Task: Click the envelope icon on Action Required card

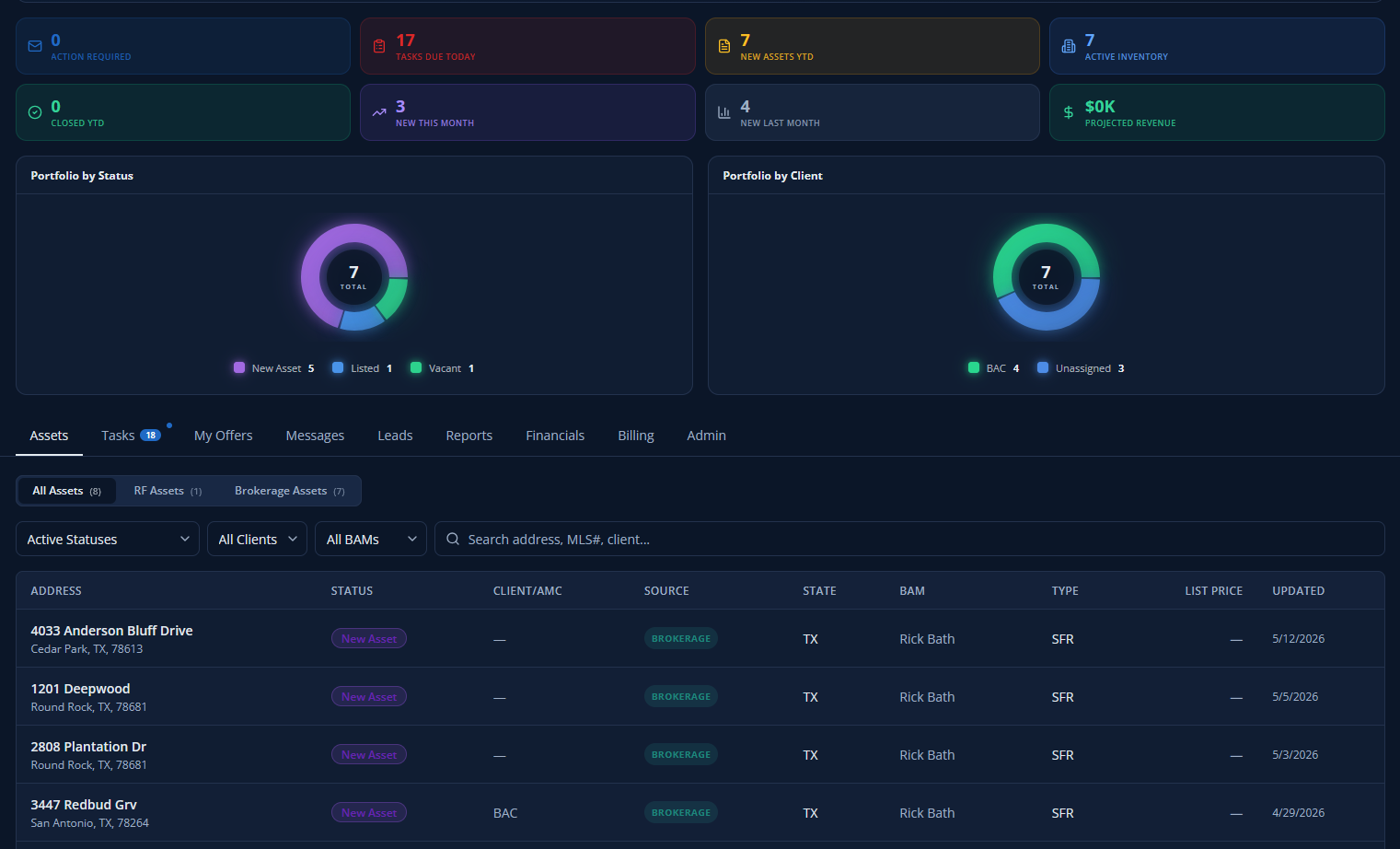Action: [35, 46]
